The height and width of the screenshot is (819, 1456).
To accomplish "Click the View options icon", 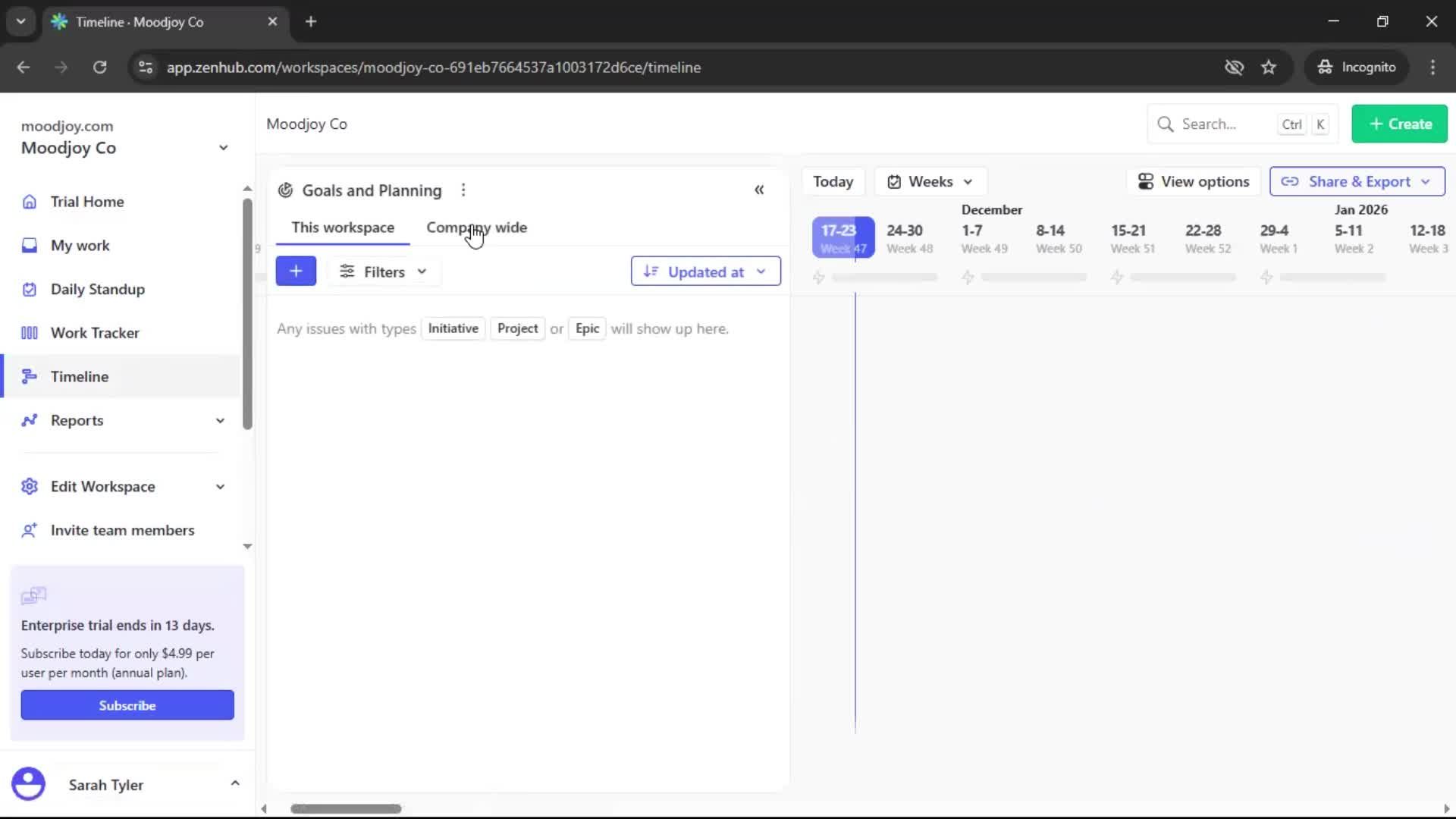I will 1145,181.
